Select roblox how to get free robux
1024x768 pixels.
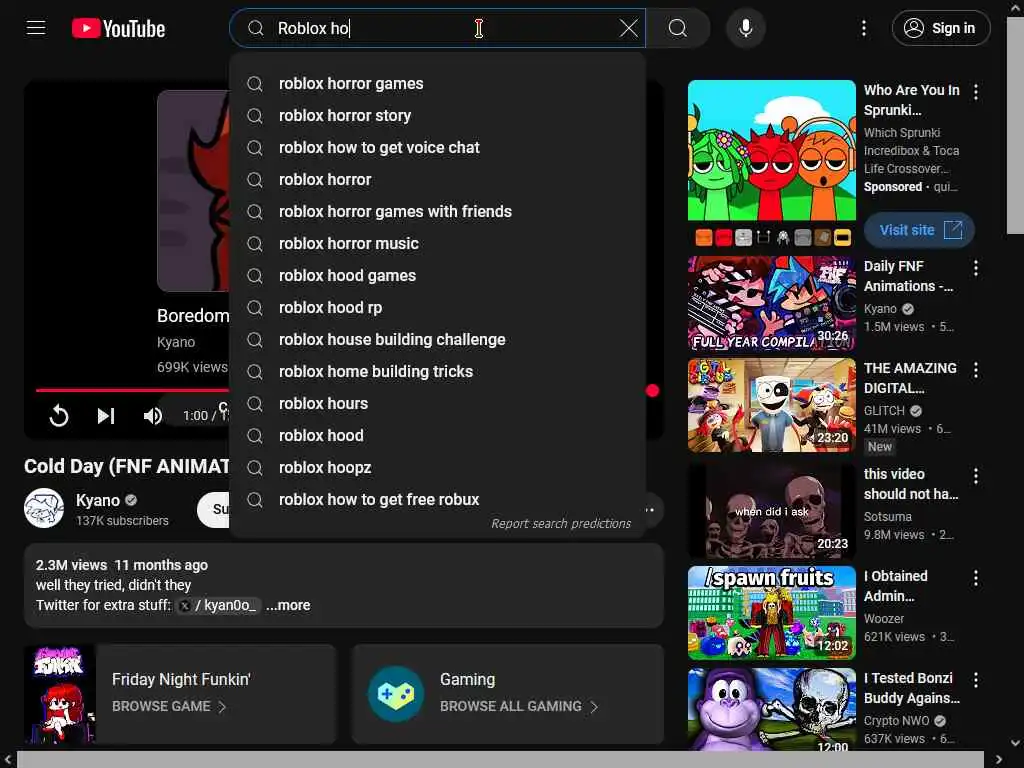[438, 500]
